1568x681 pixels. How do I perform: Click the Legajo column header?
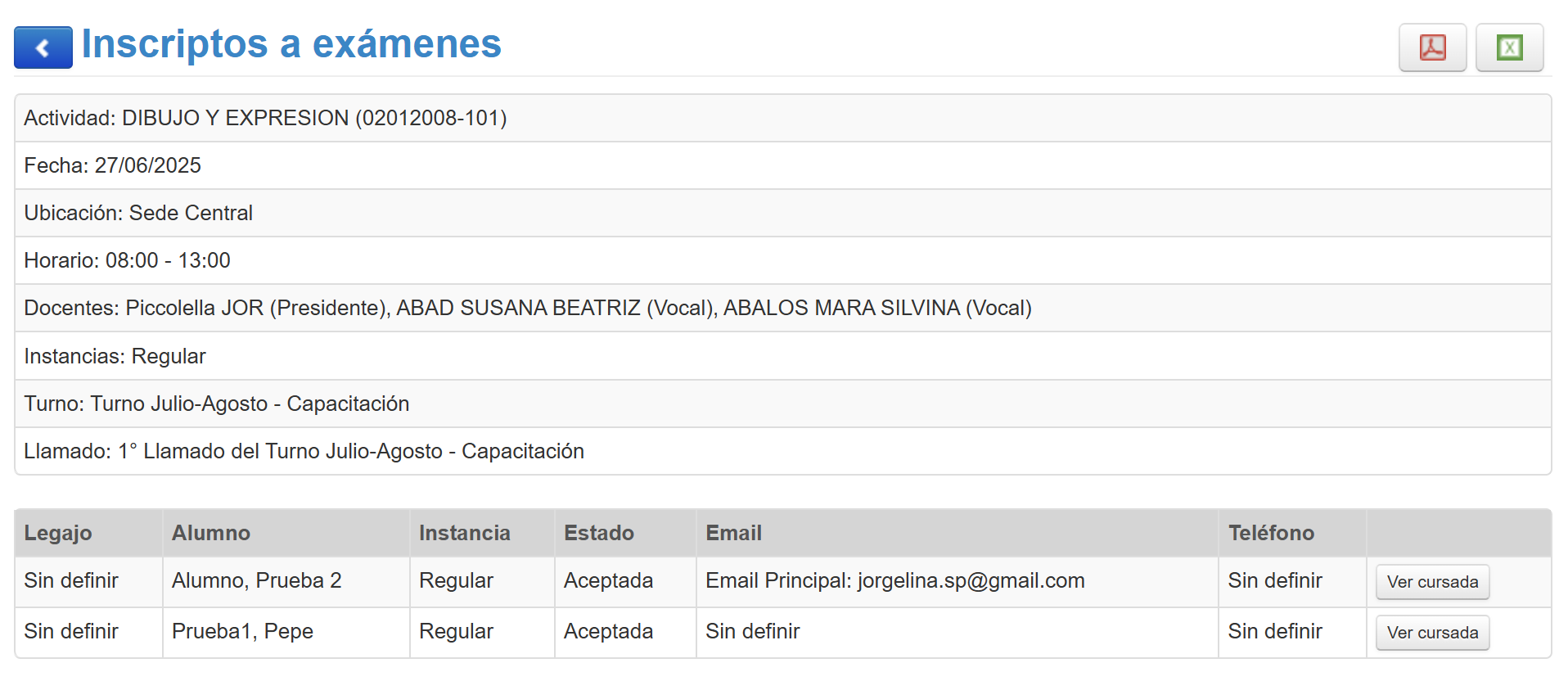(57, 533)
